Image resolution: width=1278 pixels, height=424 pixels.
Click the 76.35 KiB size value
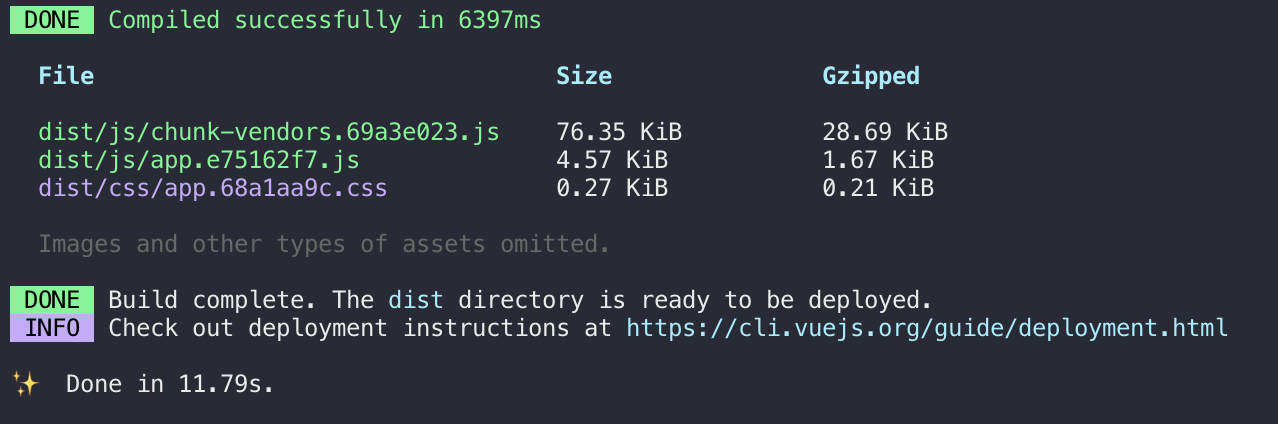[619, 132]
